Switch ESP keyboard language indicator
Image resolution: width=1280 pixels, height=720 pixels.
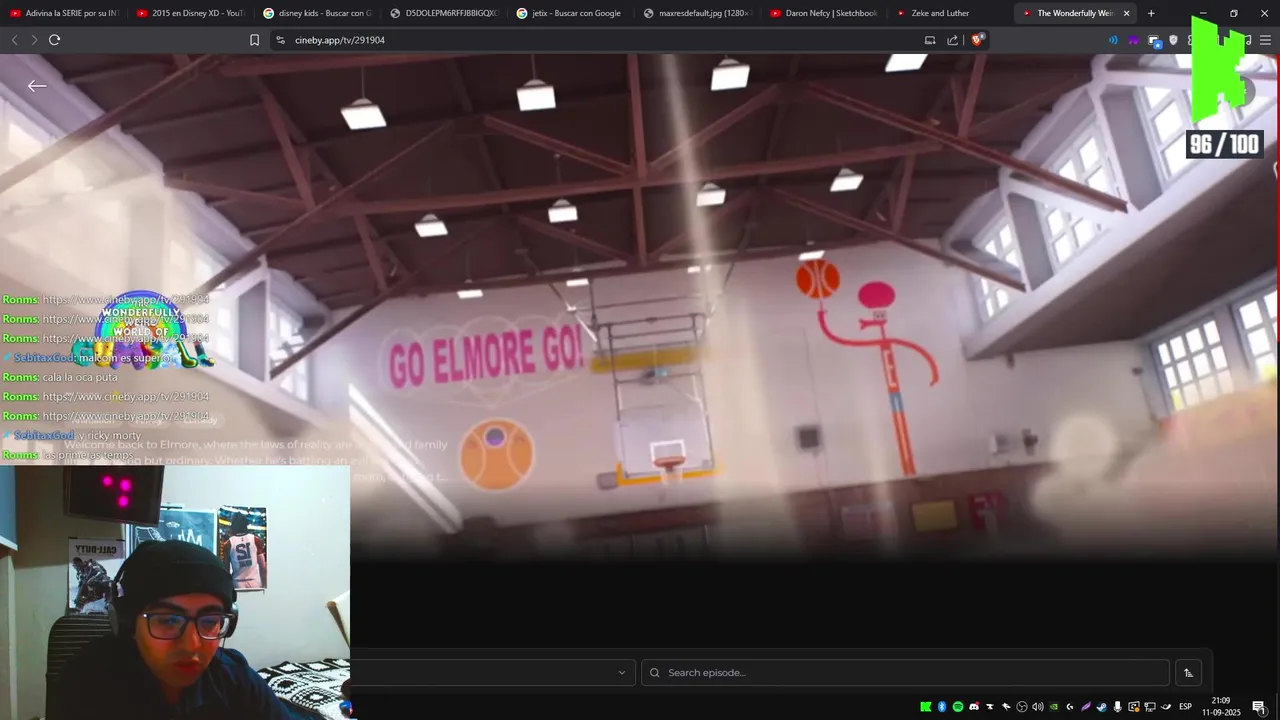click(x=1185, y=707)
